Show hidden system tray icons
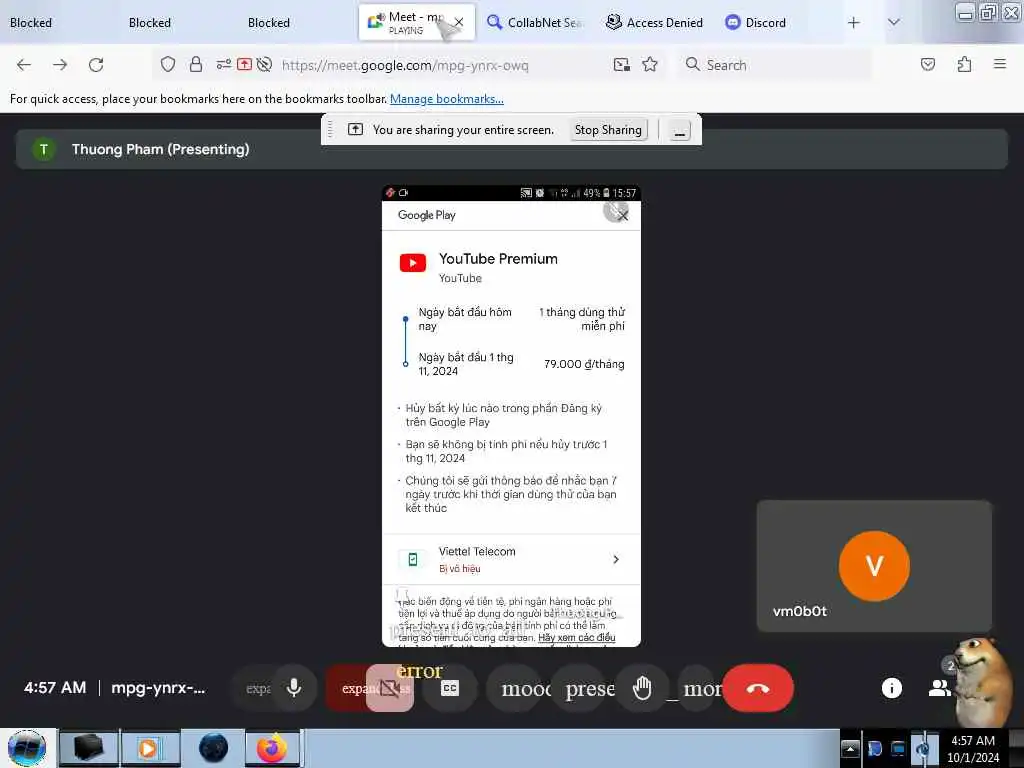This screenshot has height=768, width=1024. coord(850,748)
